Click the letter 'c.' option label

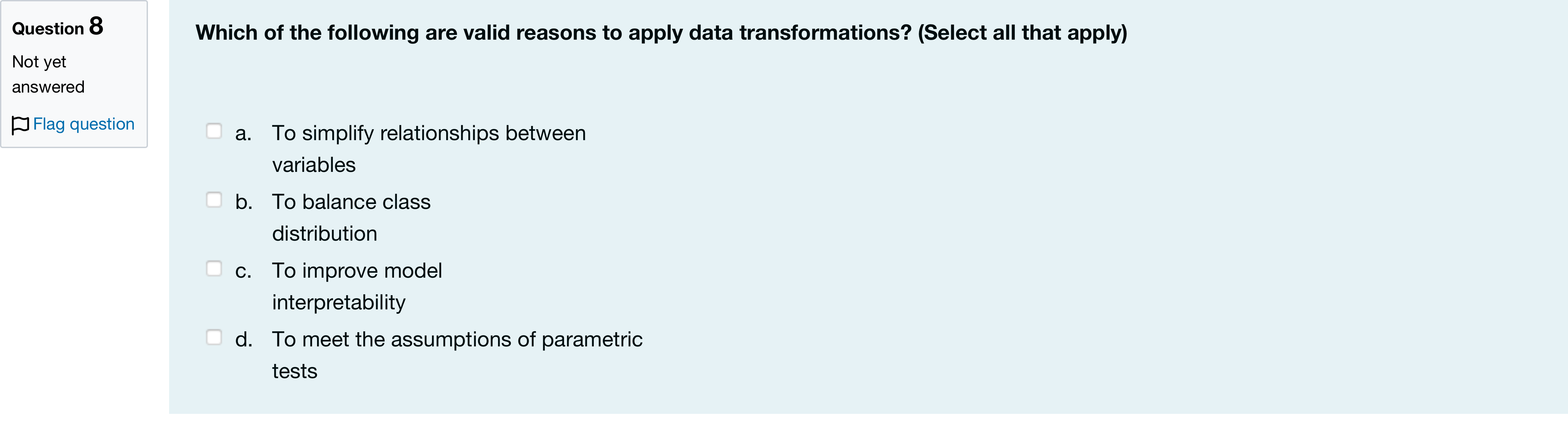(x=243, y=271)
